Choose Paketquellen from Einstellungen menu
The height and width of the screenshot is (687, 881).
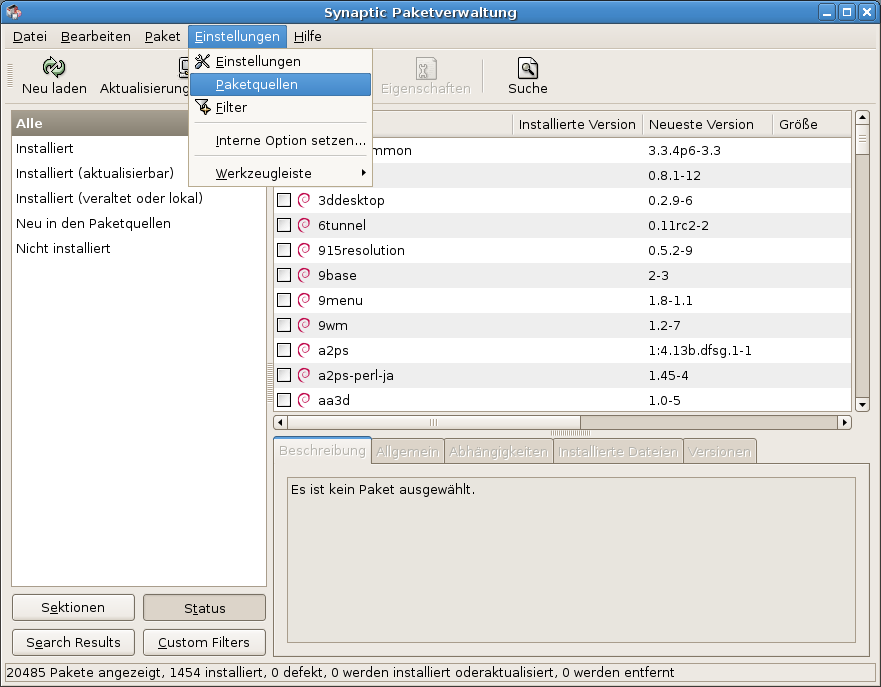pyautogui.click(x=280, y=84)
